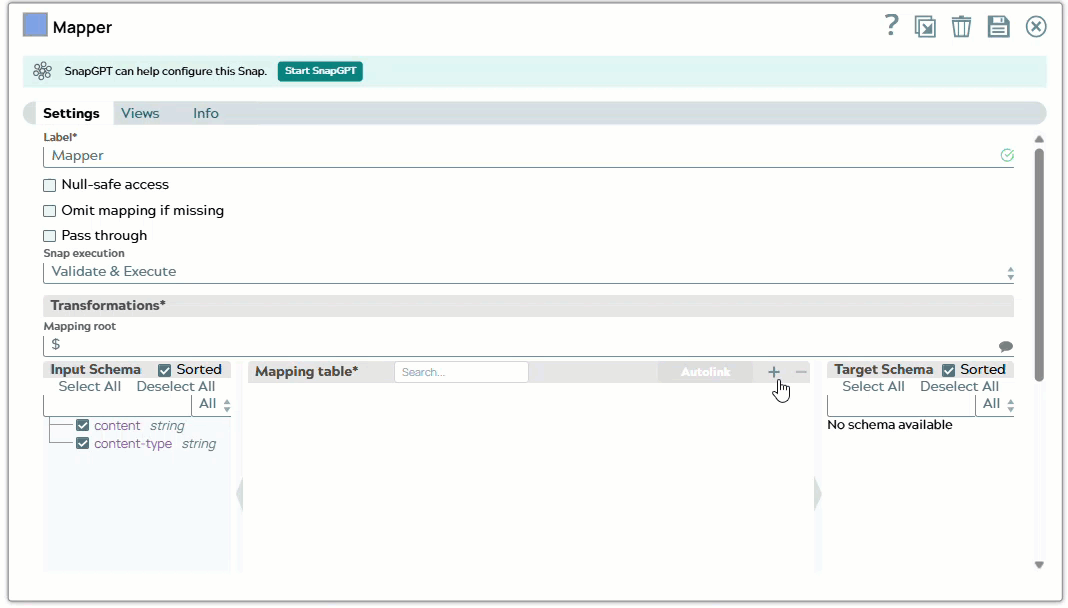Uncheck the content field checkbox

[83, 426]
